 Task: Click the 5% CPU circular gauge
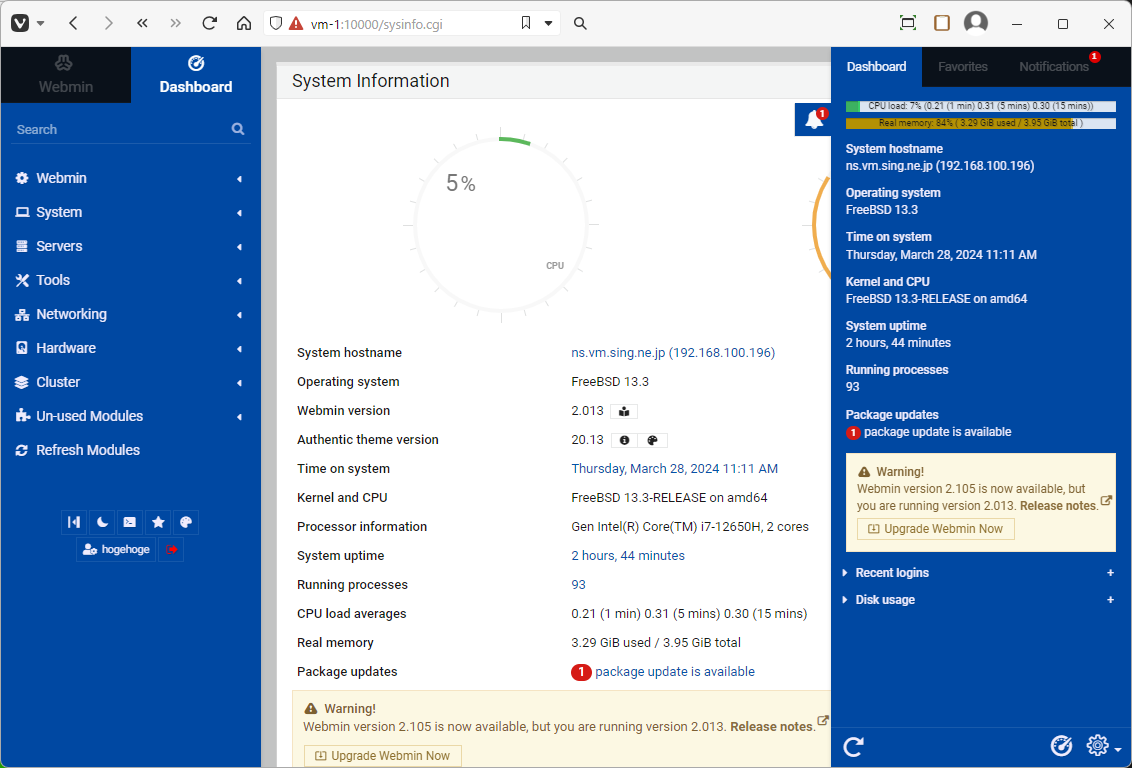coord(501,225)
